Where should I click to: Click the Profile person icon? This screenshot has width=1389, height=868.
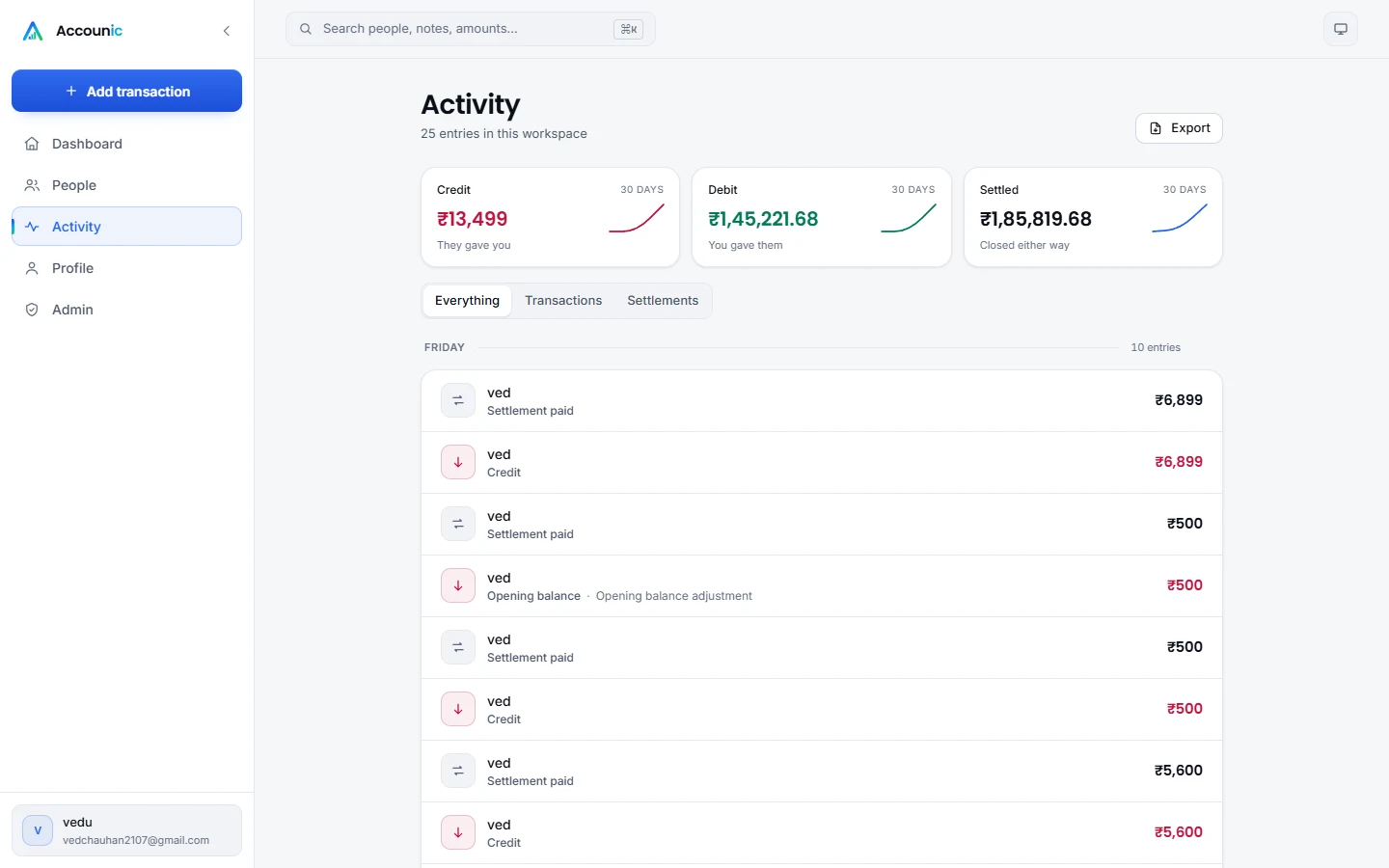(x=32, y=268)
